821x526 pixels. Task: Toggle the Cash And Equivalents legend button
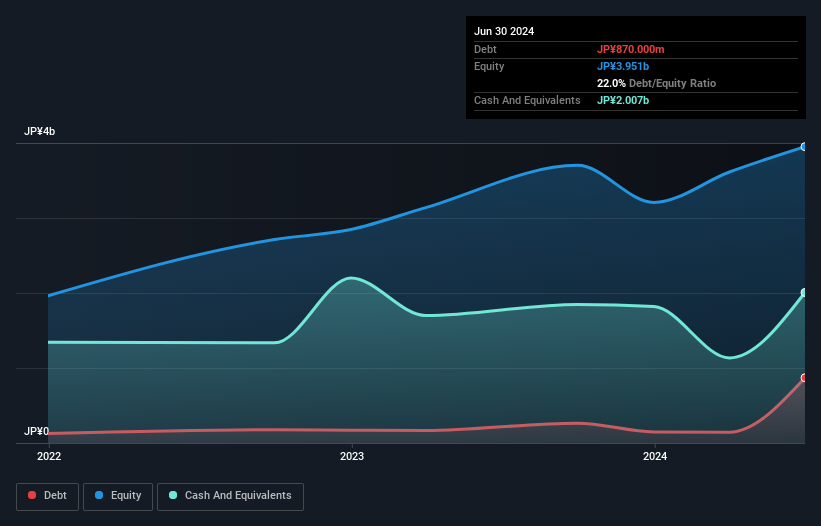(230, 496)
